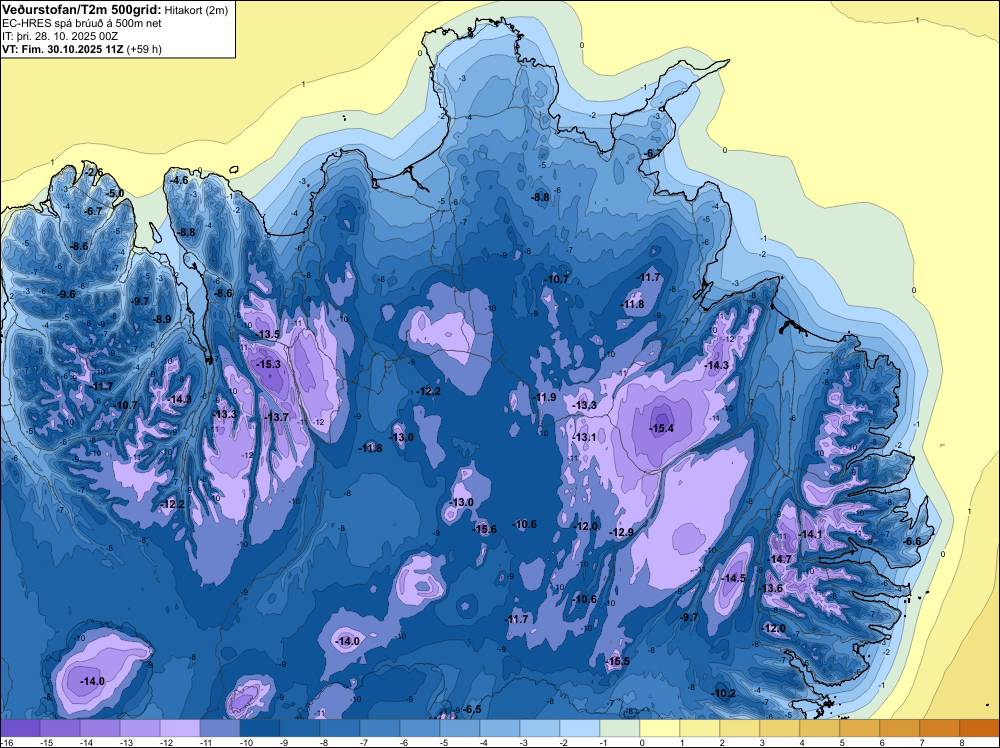The image size is (1000, 748).
Task: Select the -15.5 temperature value
Action: tap(617, 661)
